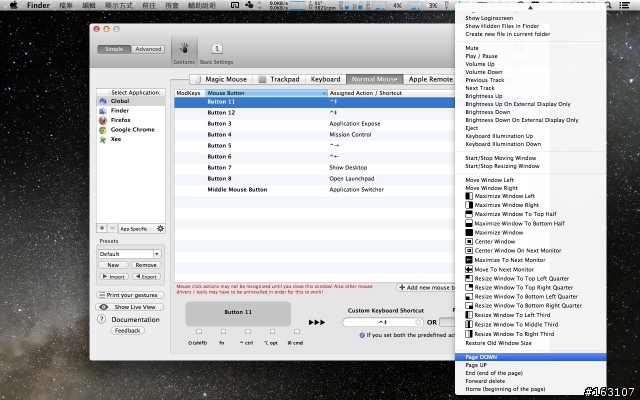Open the Basic Settings toolbar icon
Viewport: 640px width, 400px height.
point(217,49)
